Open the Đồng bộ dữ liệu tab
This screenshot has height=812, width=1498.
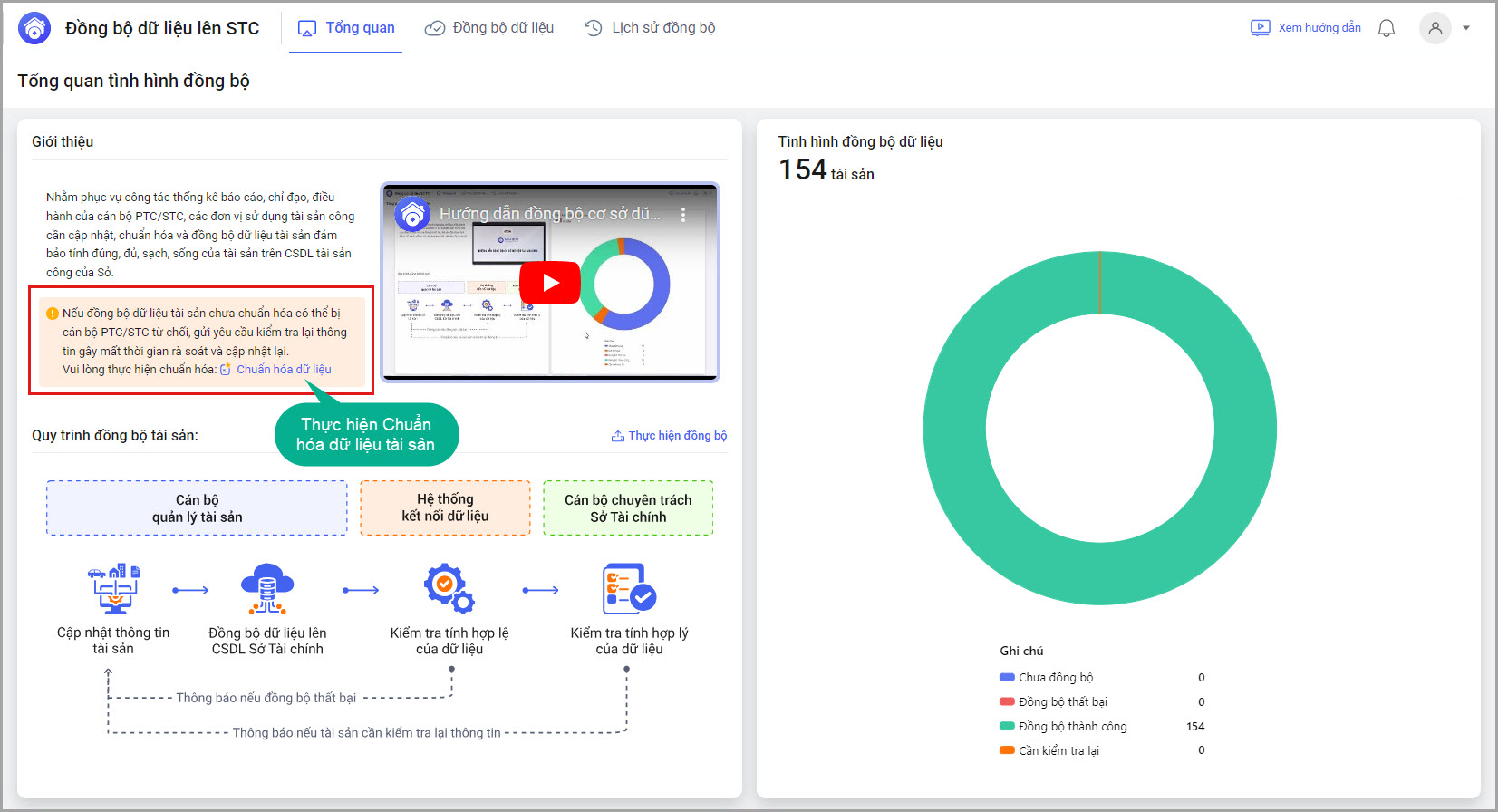tap(489, 28)
